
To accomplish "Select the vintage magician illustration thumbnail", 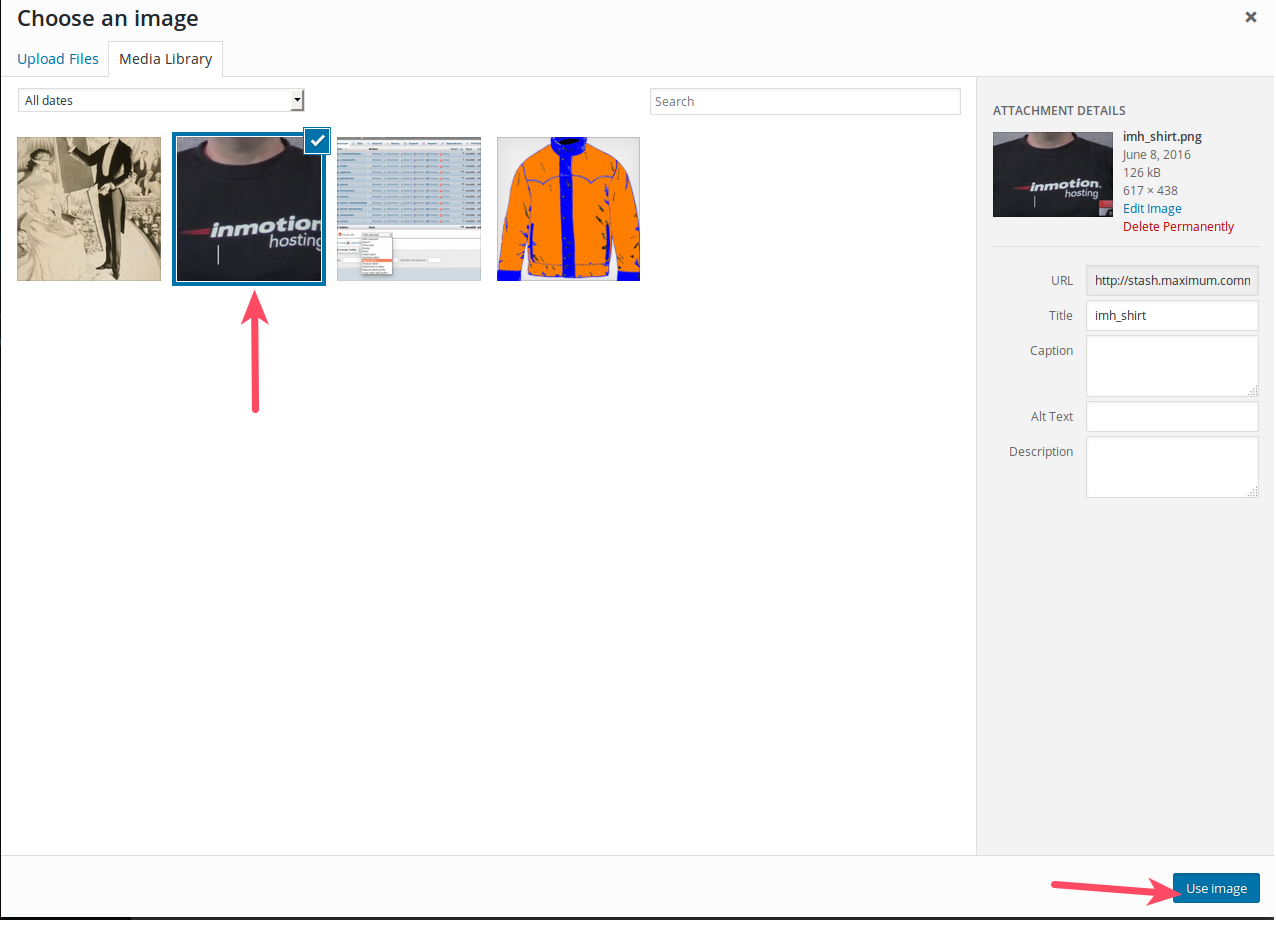I will [x=89, y=209].
